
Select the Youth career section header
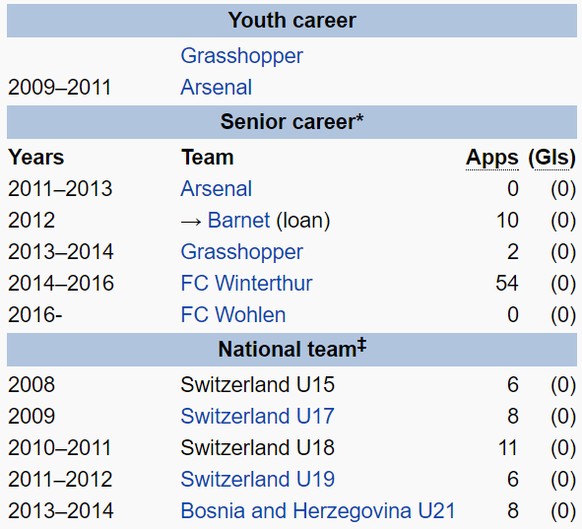[x=292, y=20]
